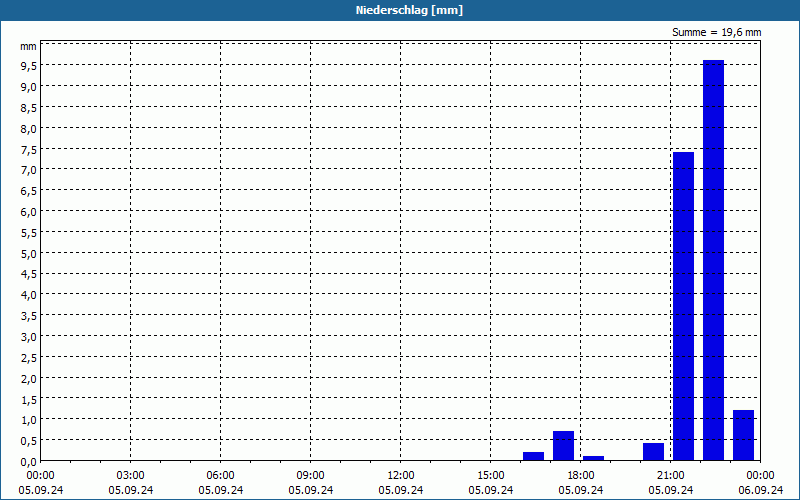Image resolution: width=800 pixels, height=500 pixels.
Task: Click the y-axis value '7,5'
Action: coord(29,149)
